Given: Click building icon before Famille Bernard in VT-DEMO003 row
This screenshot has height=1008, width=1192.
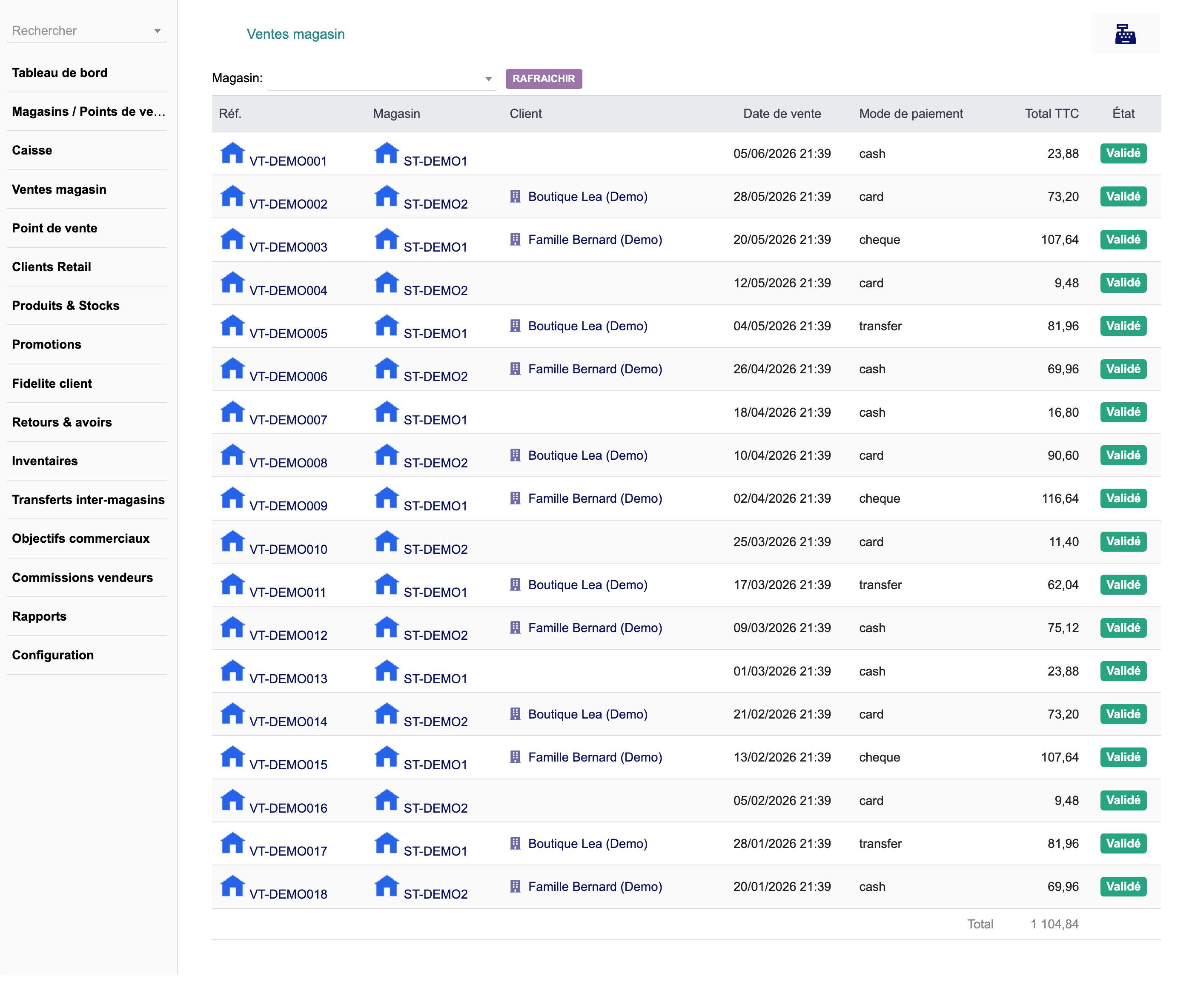Looking at the screenshot, I should pyautogui.click(x=515, y=239).
